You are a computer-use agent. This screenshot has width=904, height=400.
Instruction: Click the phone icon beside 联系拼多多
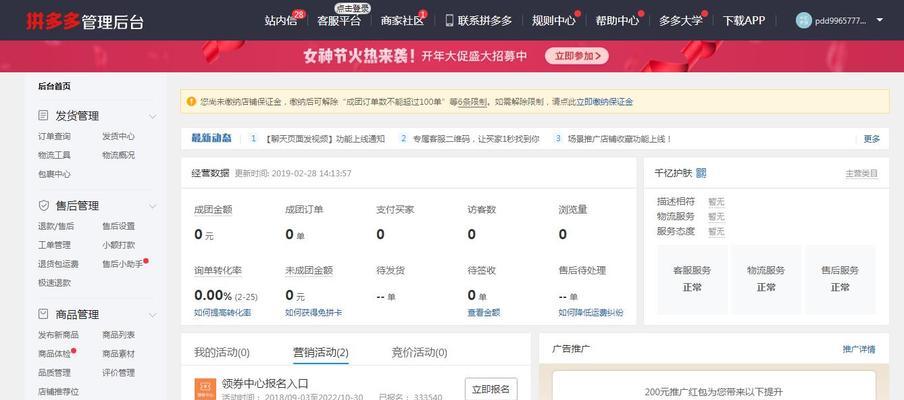pyautogui.click(x=449, y=20)
